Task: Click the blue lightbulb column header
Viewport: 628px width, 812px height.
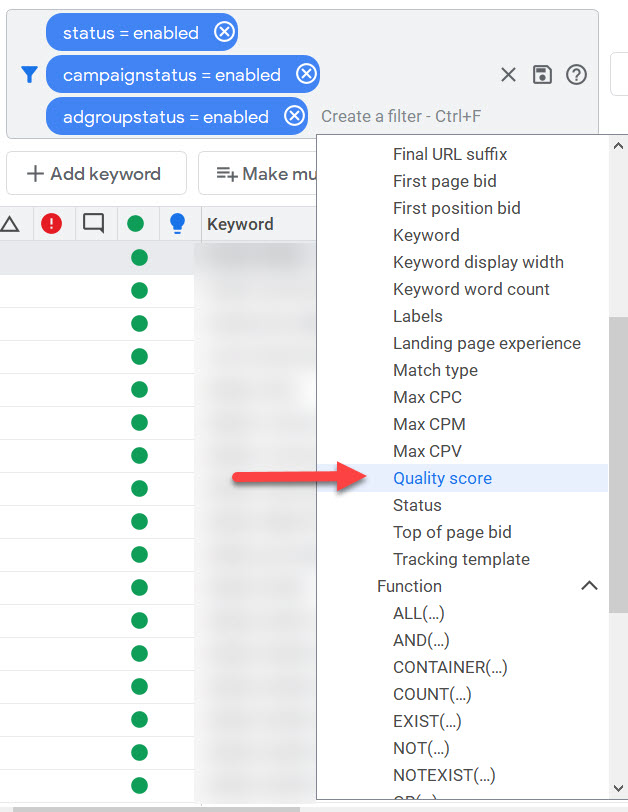Action: [x=178, y=224]
